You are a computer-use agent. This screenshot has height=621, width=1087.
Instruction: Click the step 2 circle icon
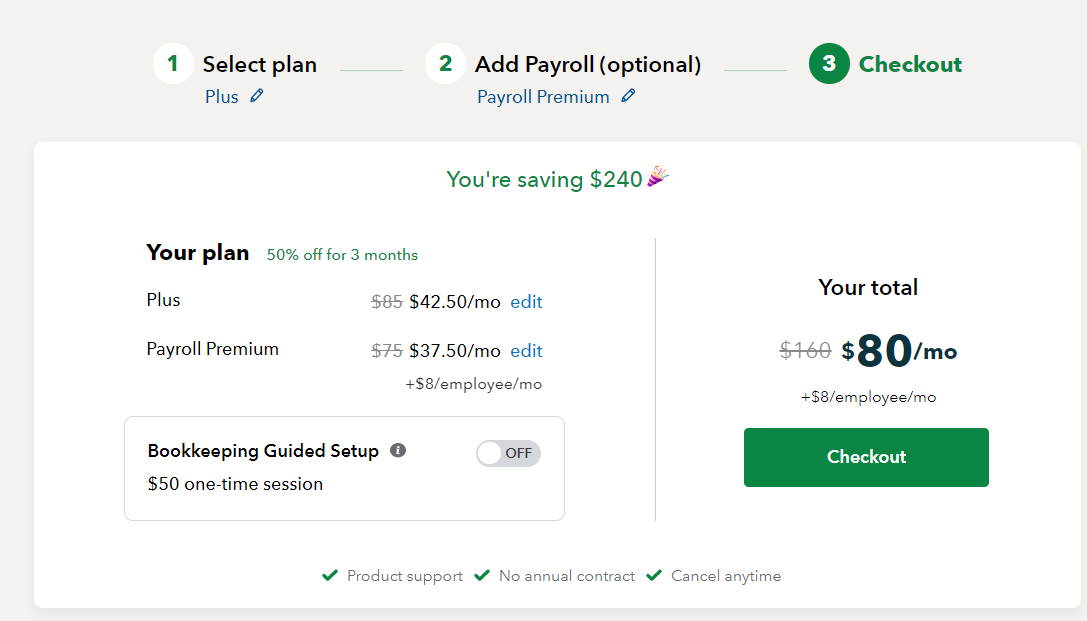[x=445, y=64]
